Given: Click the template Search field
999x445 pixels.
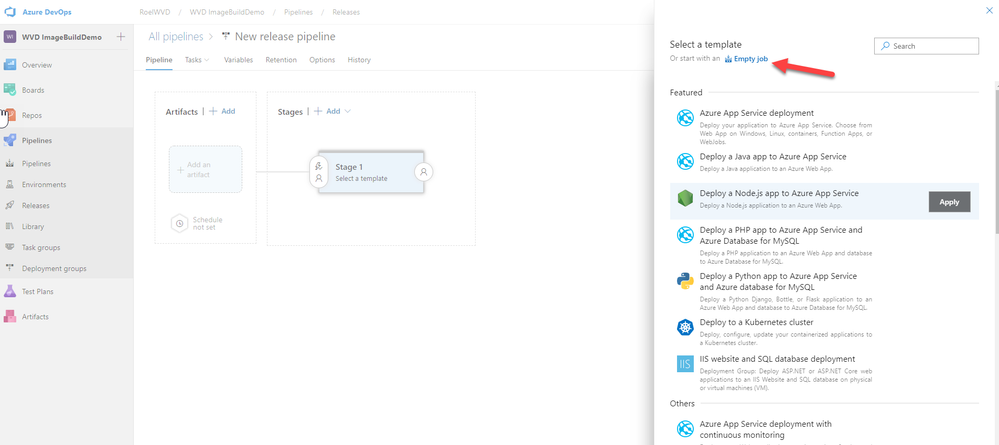Looking at the screenshot, I should [x=926, y=46].
